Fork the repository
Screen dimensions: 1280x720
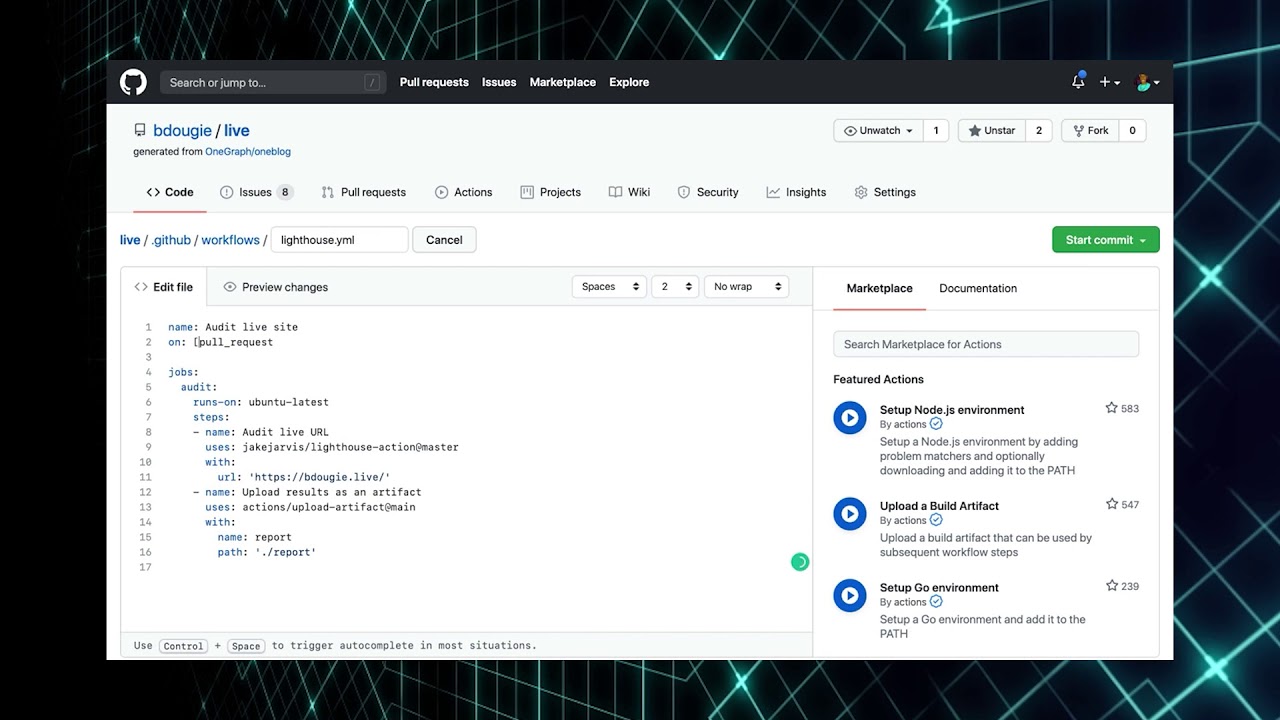click(x=1090, y=130)
